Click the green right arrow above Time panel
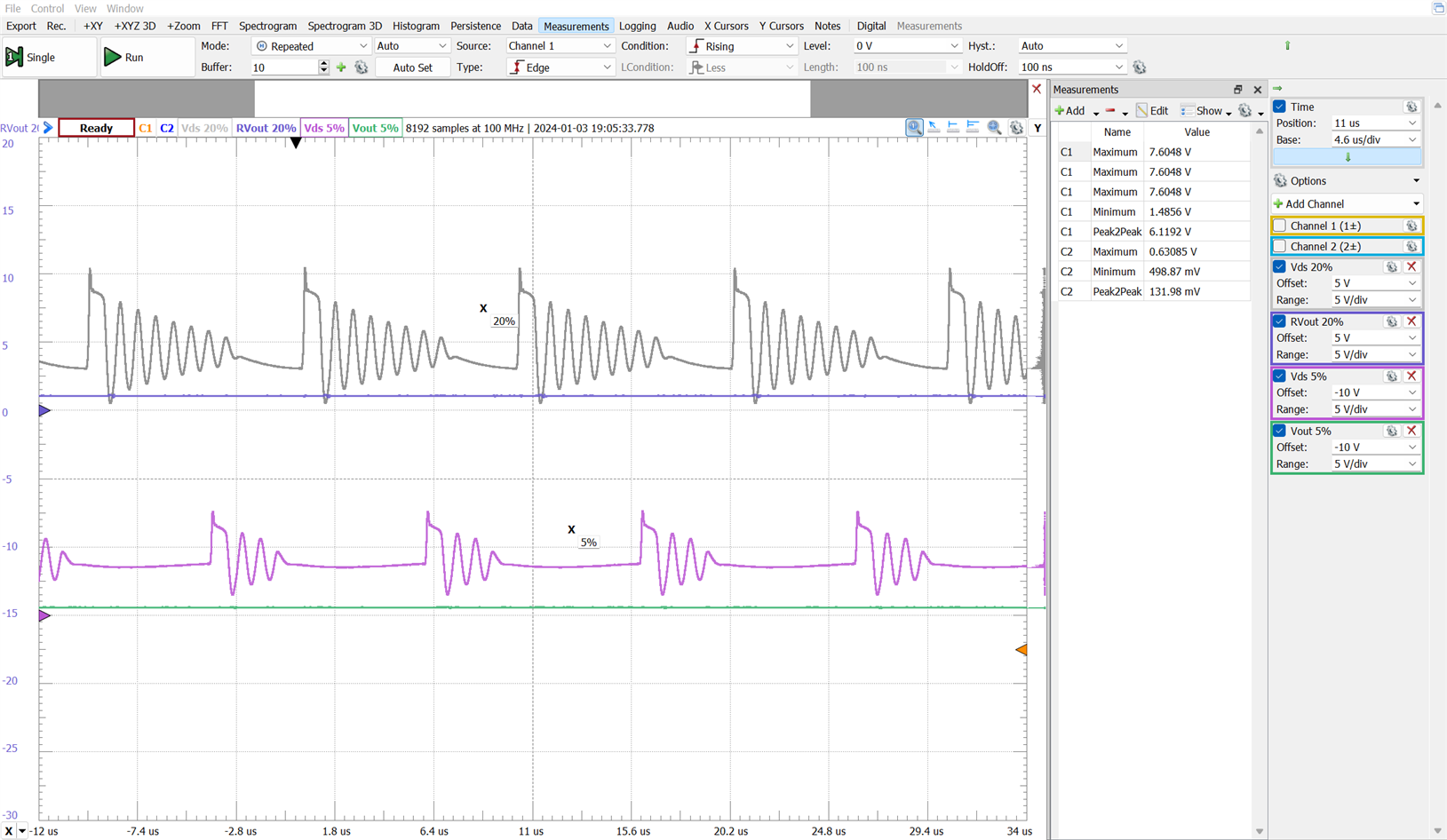Screen dimensions: 1447x840 click(x=1277, y=89)
